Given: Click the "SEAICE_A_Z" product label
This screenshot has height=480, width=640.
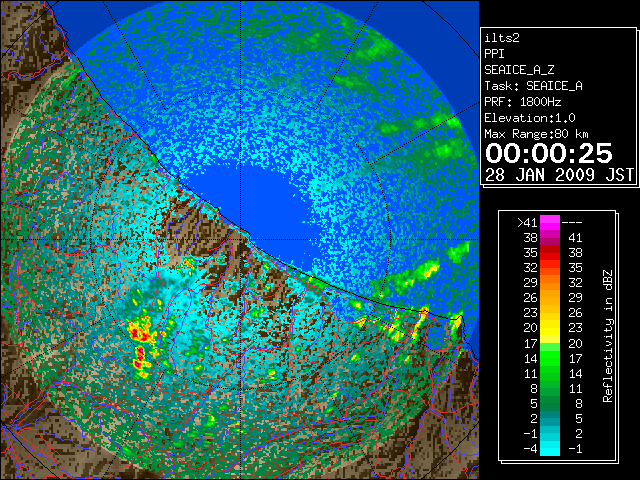Looking at the screenshot, I should [519, 70].
